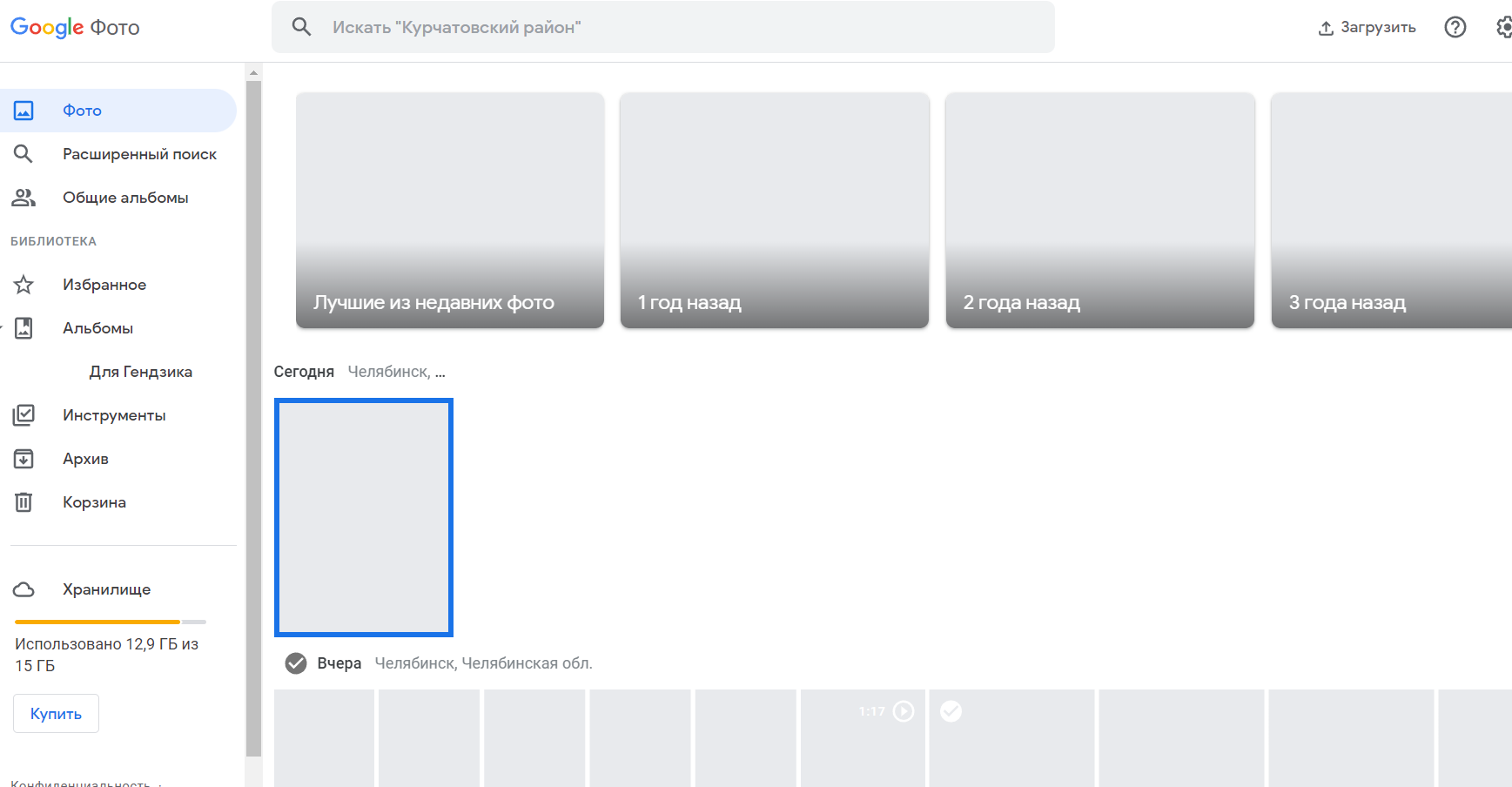Click the Вчера date heading

(339, 663)
